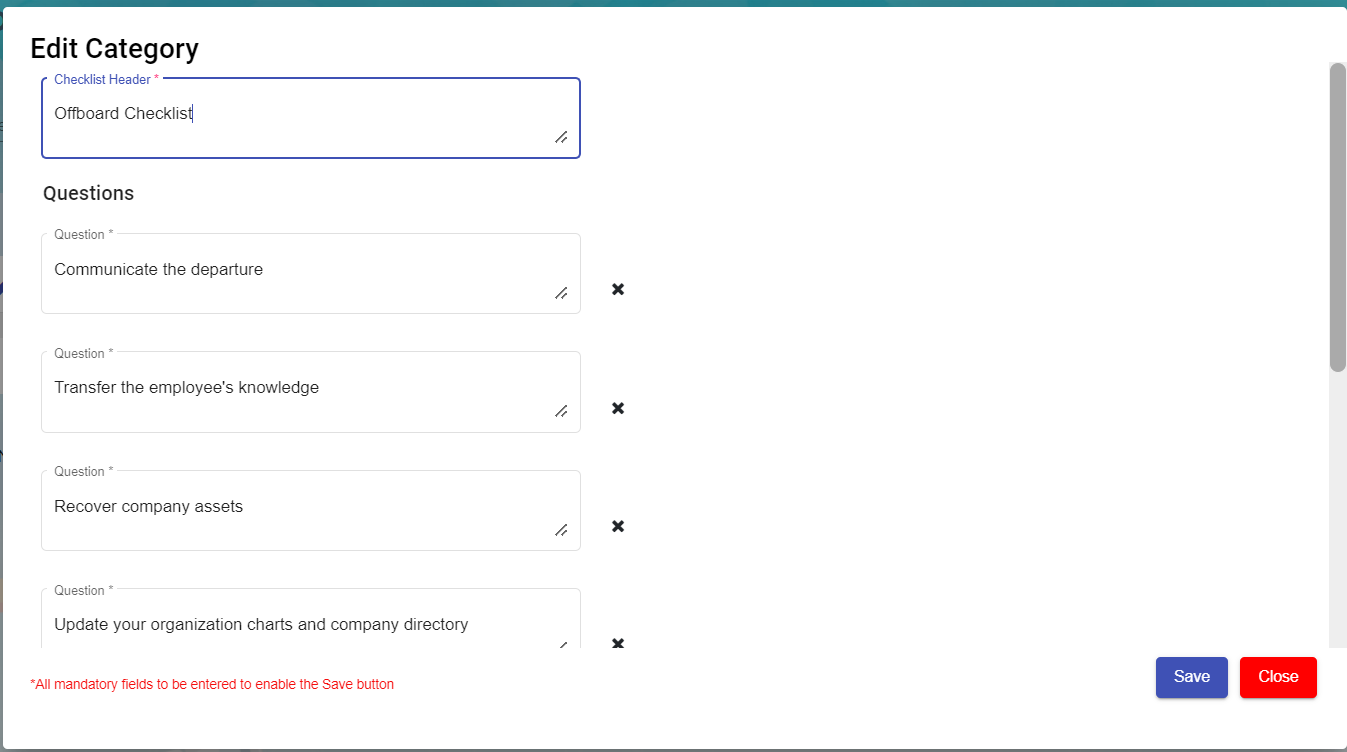Click resize grip in "Communicate the departure" box
The image size is (1347, 752).
[561, 293]
